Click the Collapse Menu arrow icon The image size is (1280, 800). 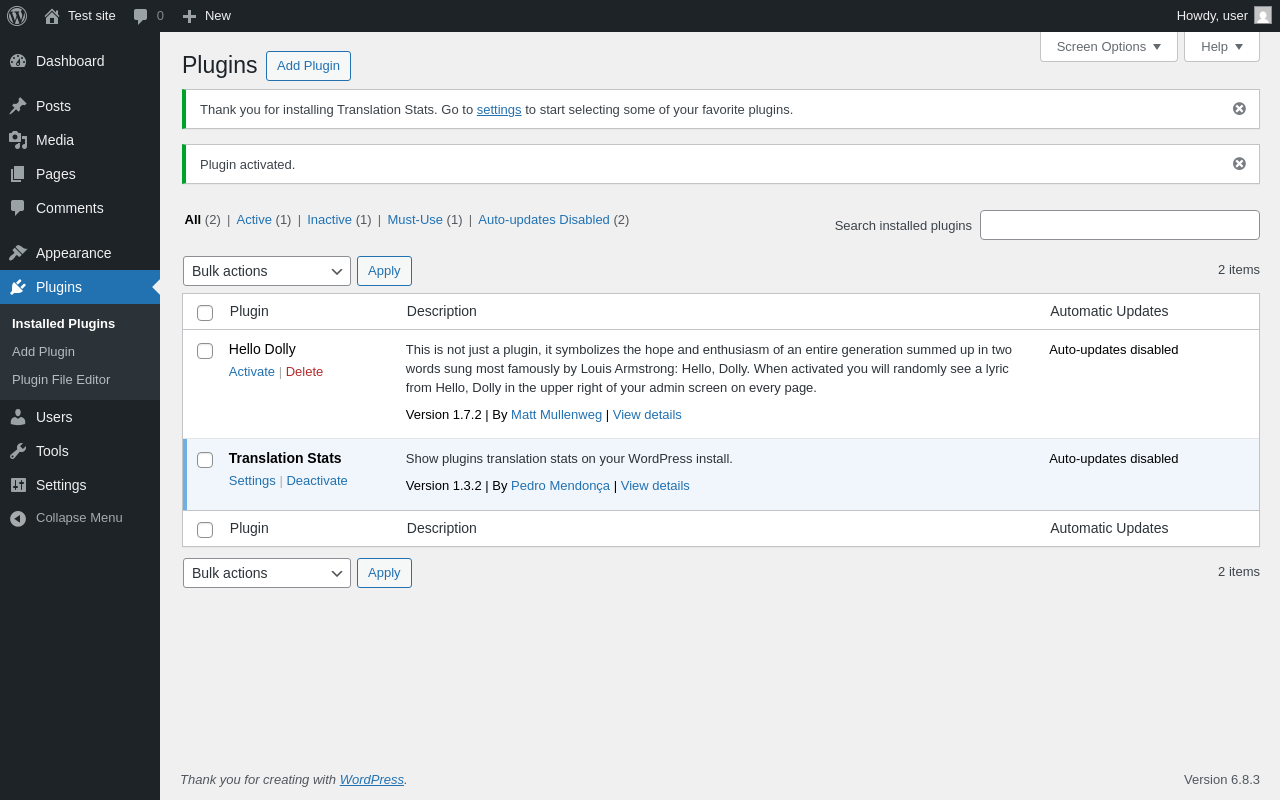point(18,518)
